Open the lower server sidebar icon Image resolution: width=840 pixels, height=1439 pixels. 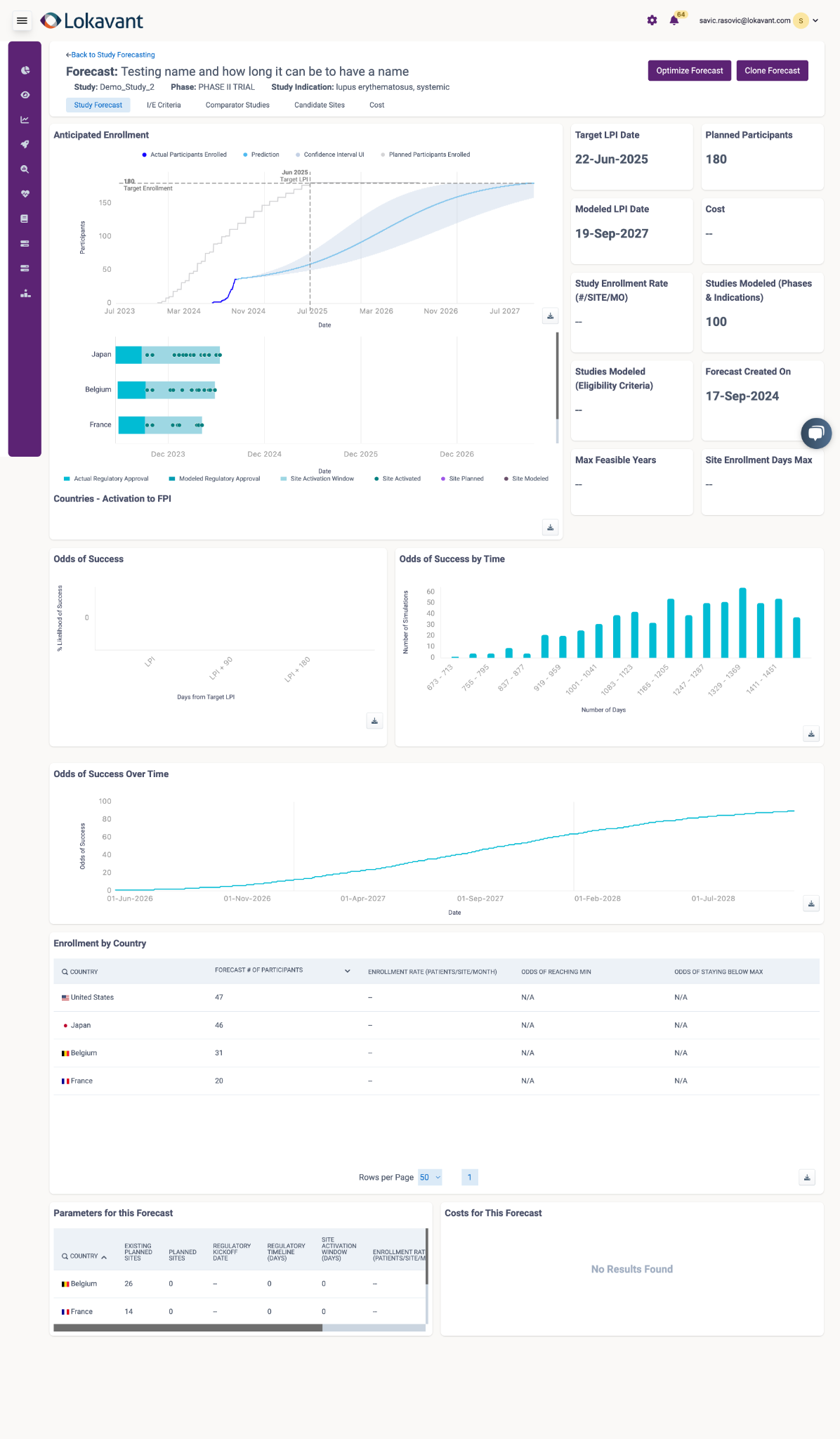tap(25, 268)
